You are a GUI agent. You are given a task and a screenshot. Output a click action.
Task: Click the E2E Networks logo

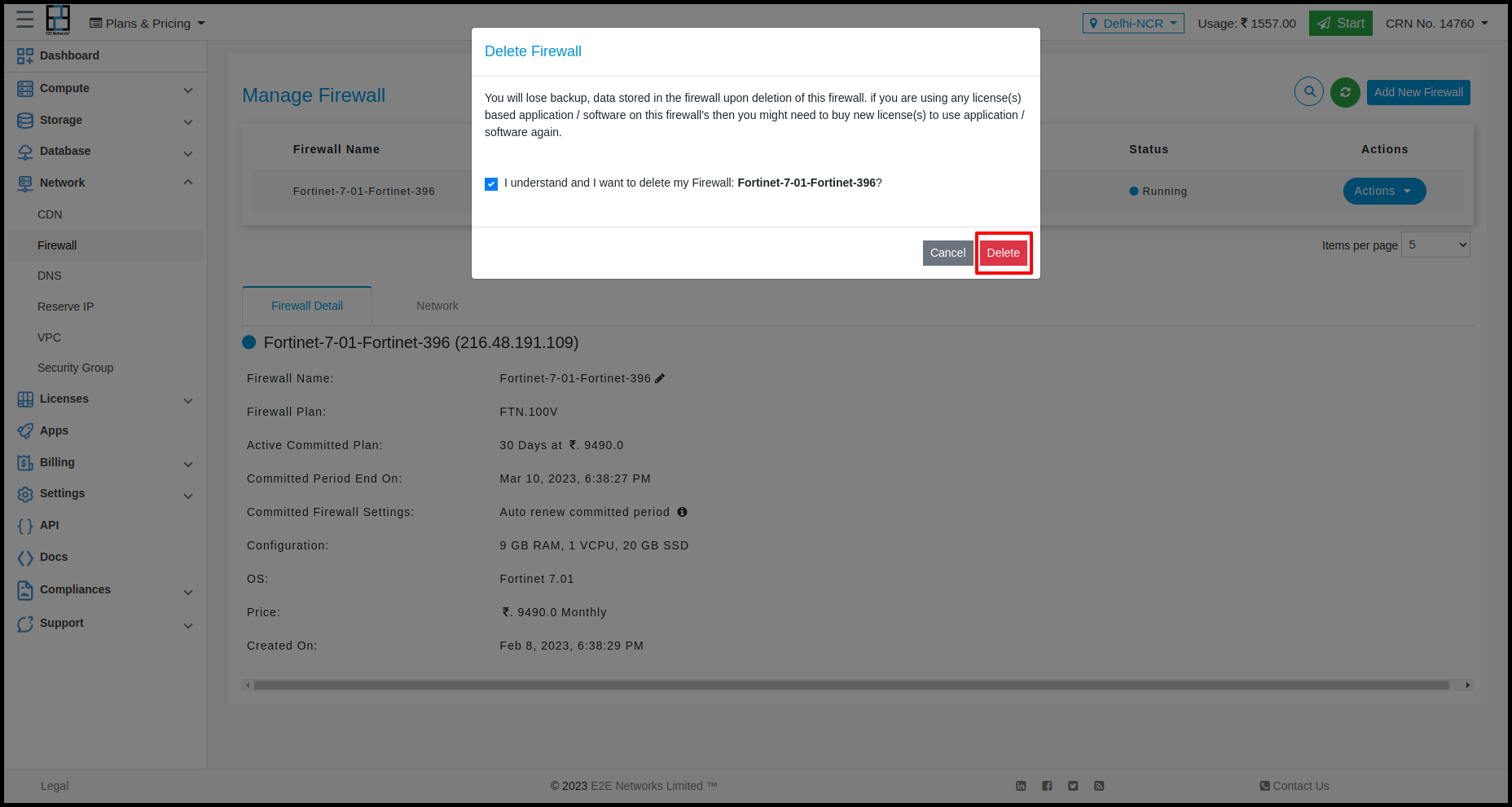click(58, 20)
